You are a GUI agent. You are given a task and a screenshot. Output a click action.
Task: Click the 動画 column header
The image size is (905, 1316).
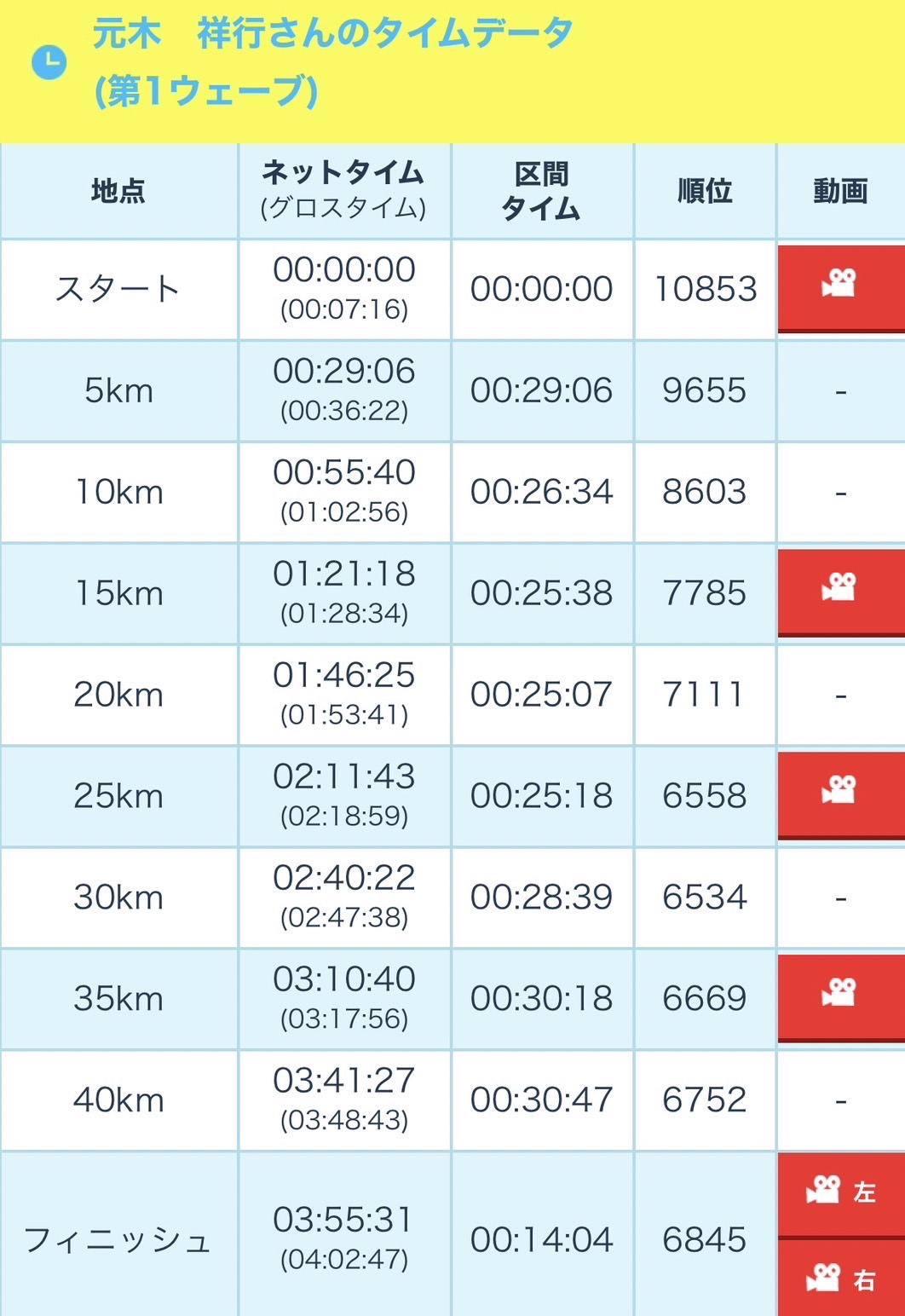click(x=840, y=191)
